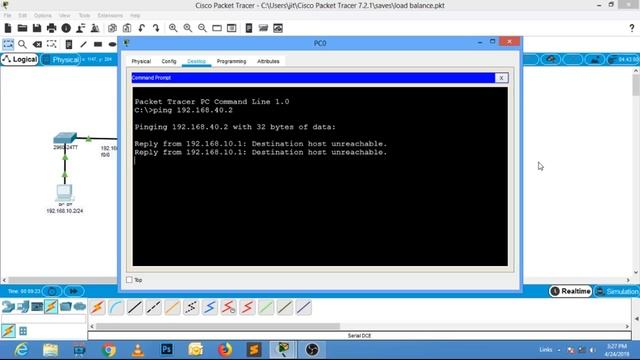Open the Help question mark icon
The height and width of the screenshot is (360, 640).
(x=632, y=28)
